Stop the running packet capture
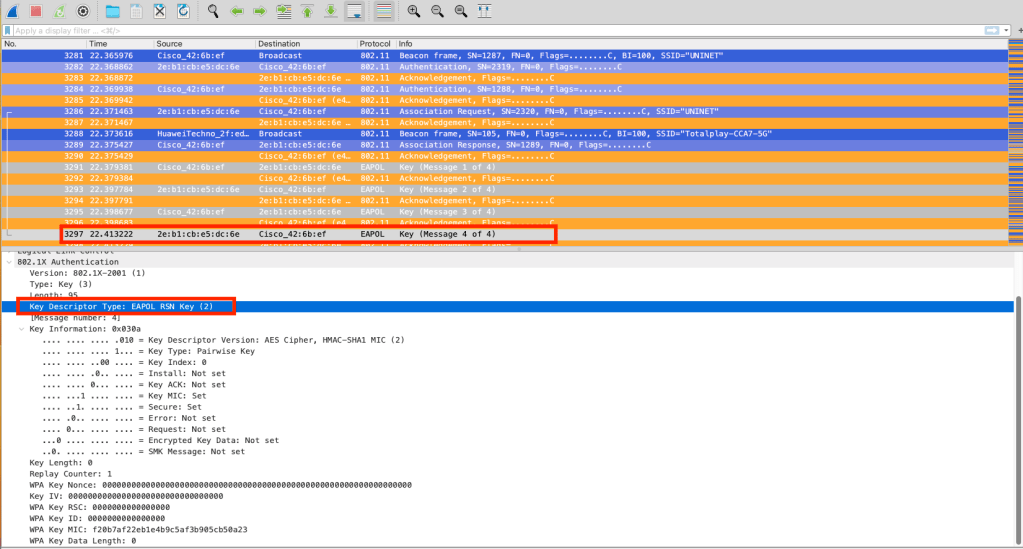Viewport: 1023px width, 549px height. [x=36, y=11]
